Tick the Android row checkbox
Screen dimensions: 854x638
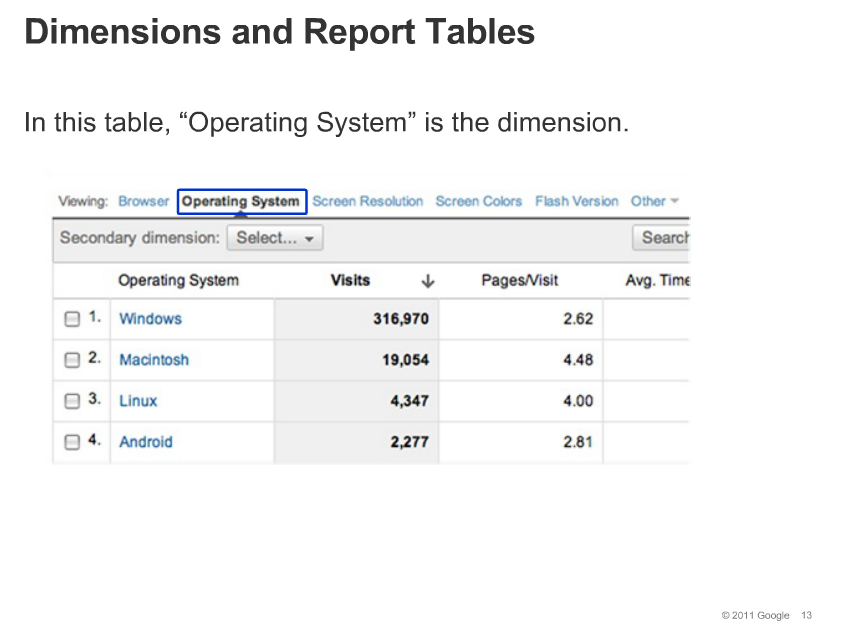pos(72,442)
